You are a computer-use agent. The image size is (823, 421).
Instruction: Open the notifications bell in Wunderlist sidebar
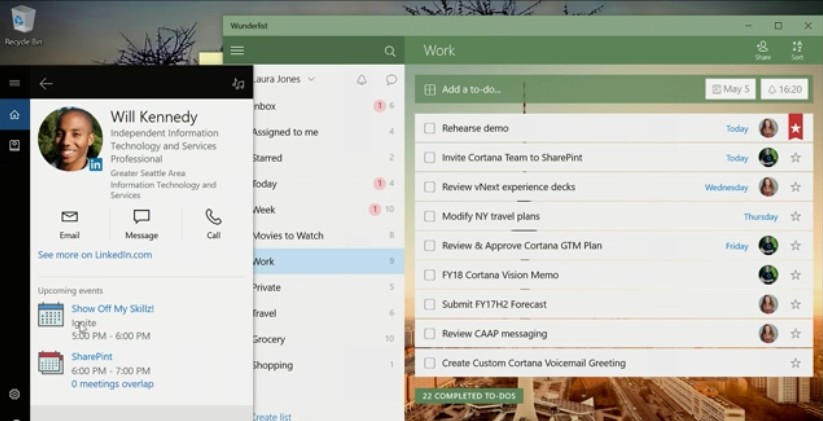tap(362, 80)
